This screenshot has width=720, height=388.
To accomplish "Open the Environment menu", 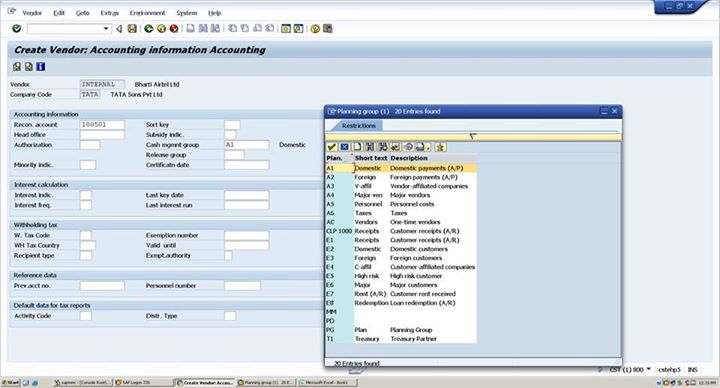I will 147,13.
